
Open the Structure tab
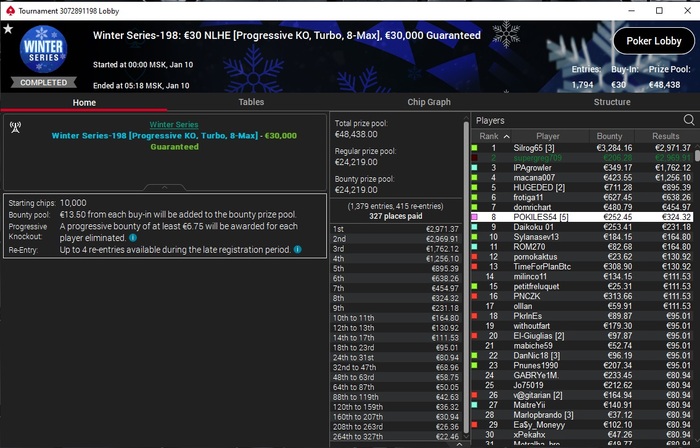click(612, 102)
